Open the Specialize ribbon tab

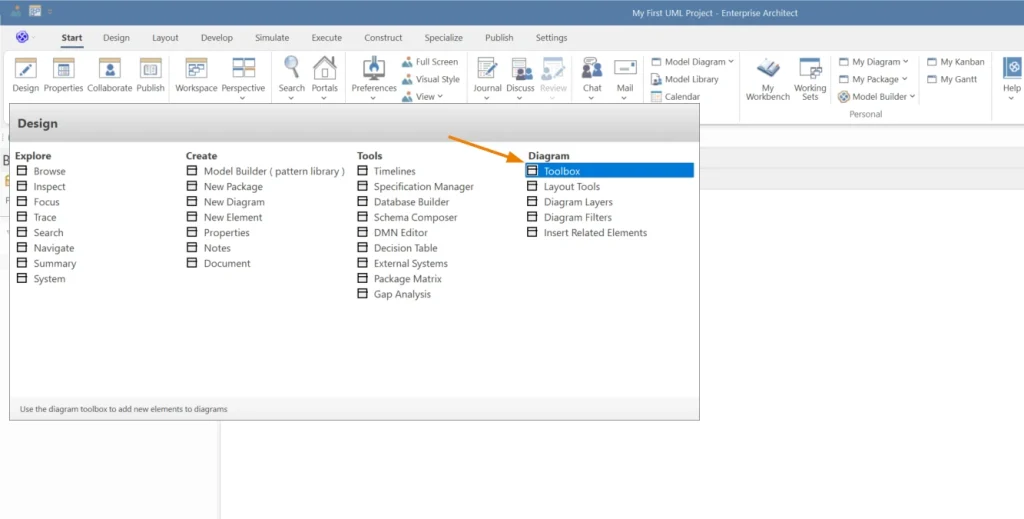(x=443, y=38)
